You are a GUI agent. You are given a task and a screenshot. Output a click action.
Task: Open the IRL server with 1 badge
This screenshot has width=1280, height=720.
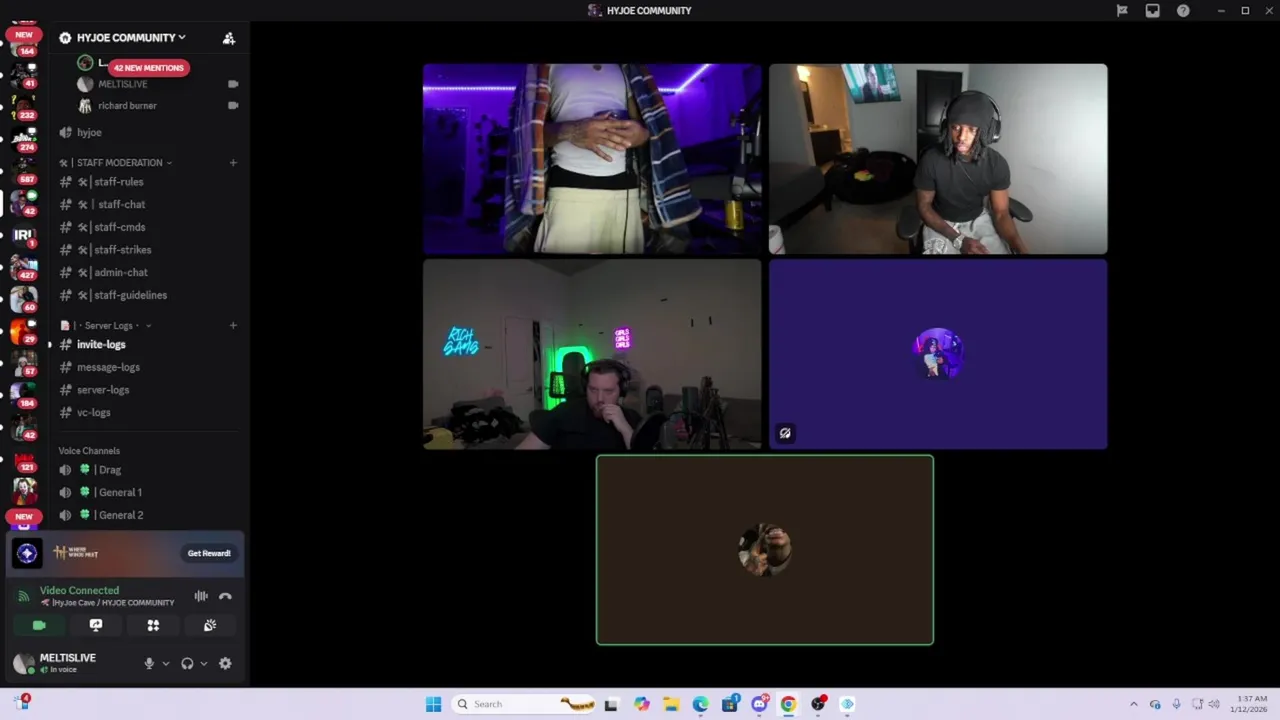[x=24, y=236]
